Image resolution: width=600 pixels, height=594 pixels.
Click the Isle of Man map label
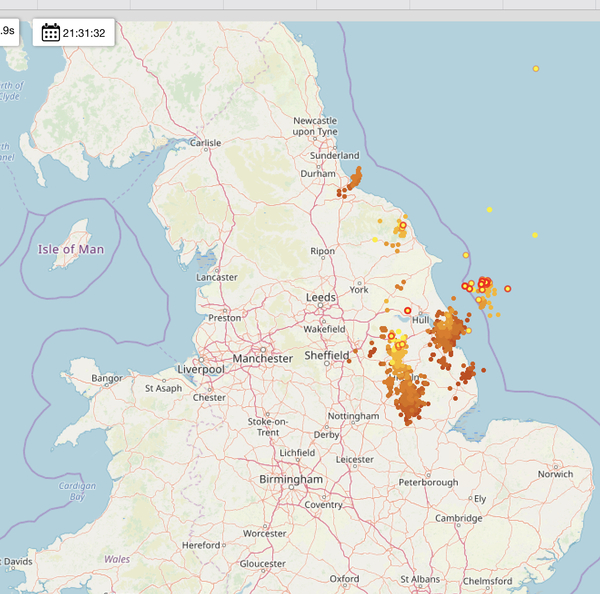pyautogui.click(x=69, y=248)
